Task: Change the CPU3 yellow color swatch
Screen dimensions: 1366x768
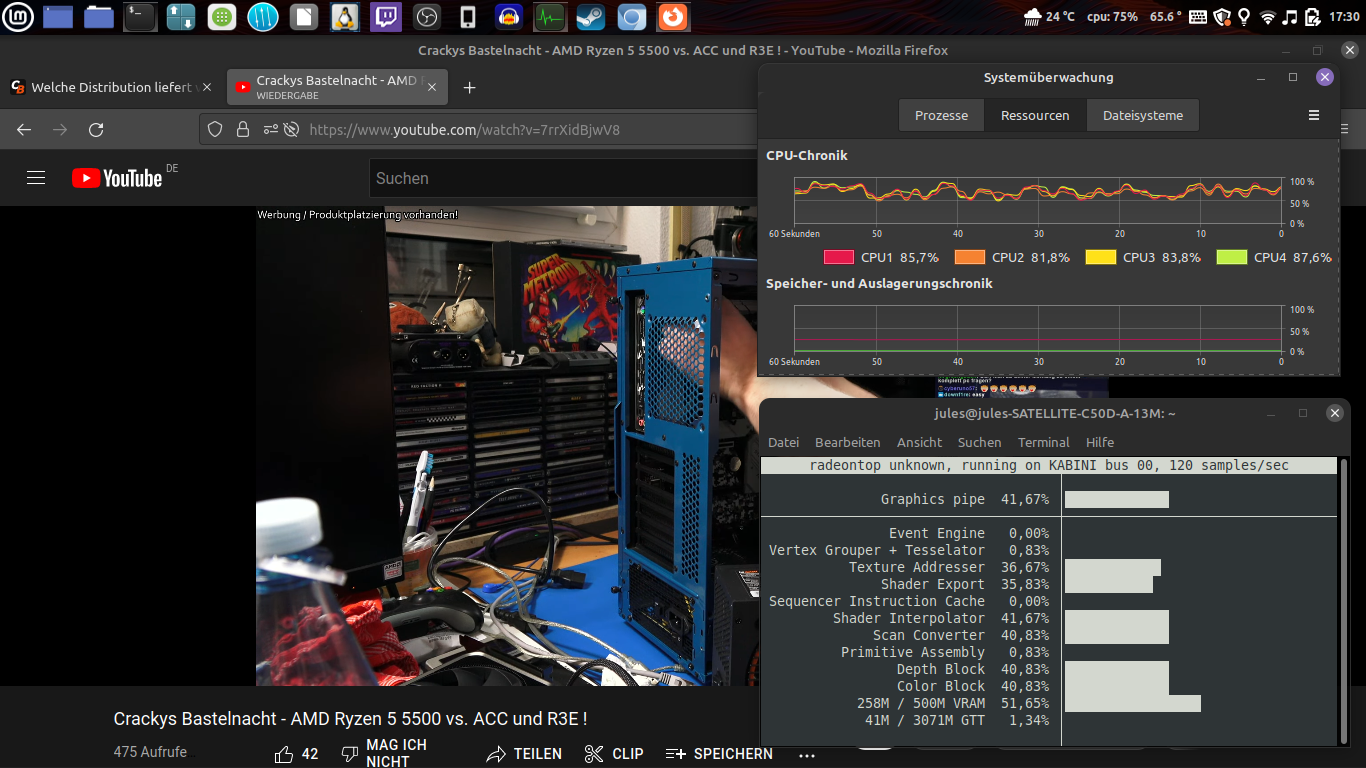Action: click(x=1101, y=257)
